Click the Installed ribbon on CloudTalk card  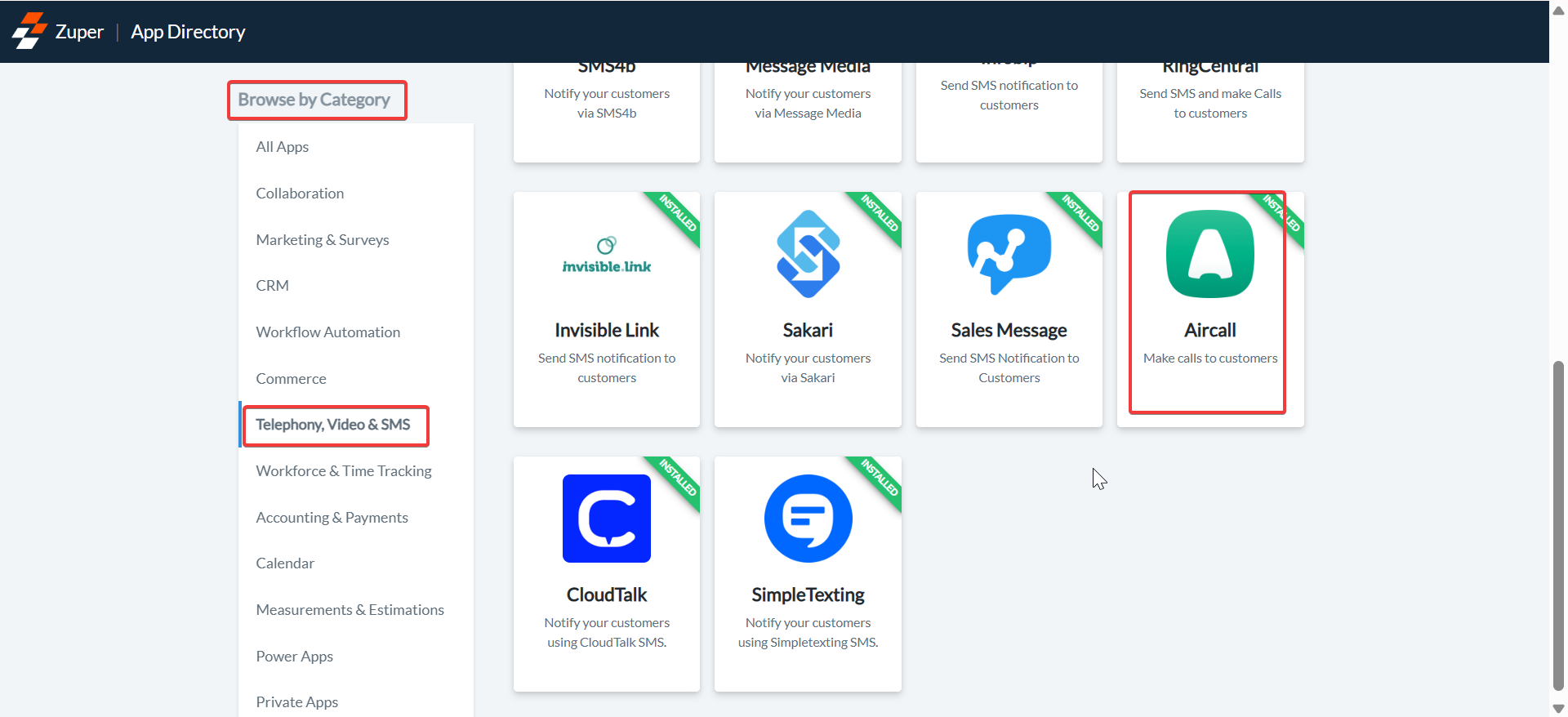coord(677,479)
